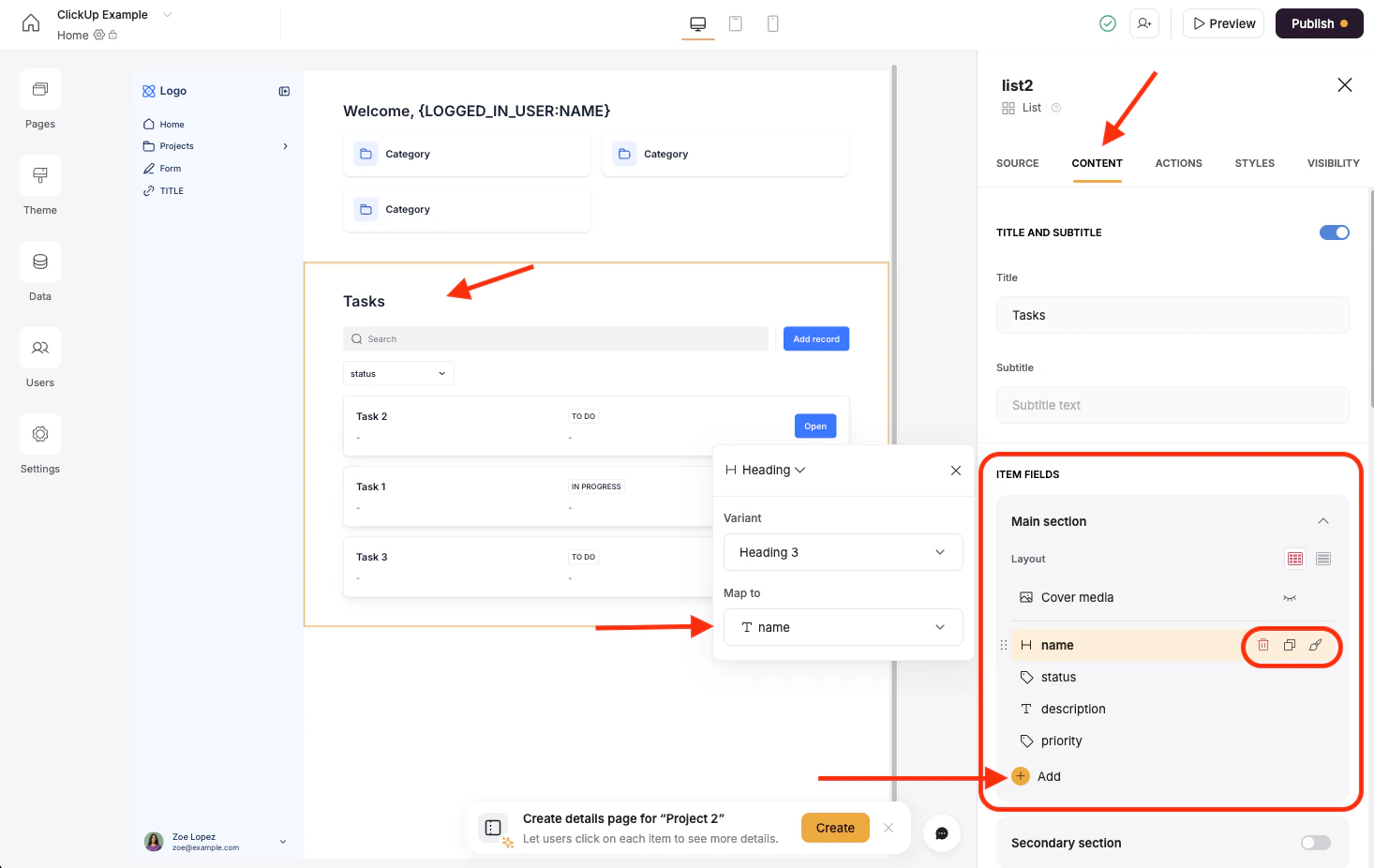Collapse the Main section
Screen dimensions: 1374x868
[1323, 521]
